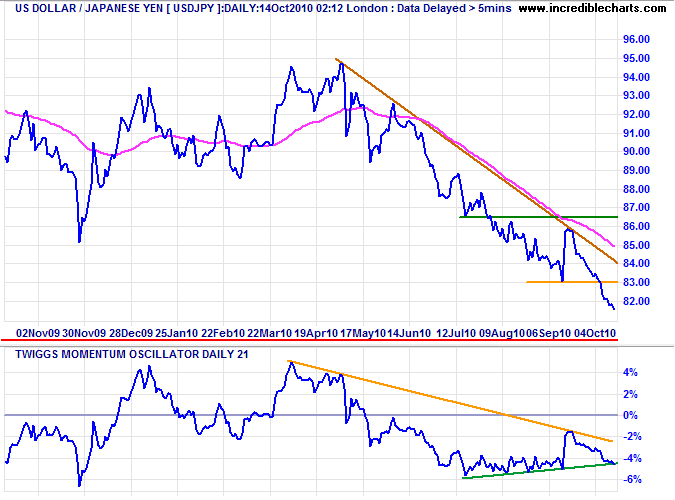Click the 17May10 date label
Screen dimensions: 675x500
(x=363, y=333)
